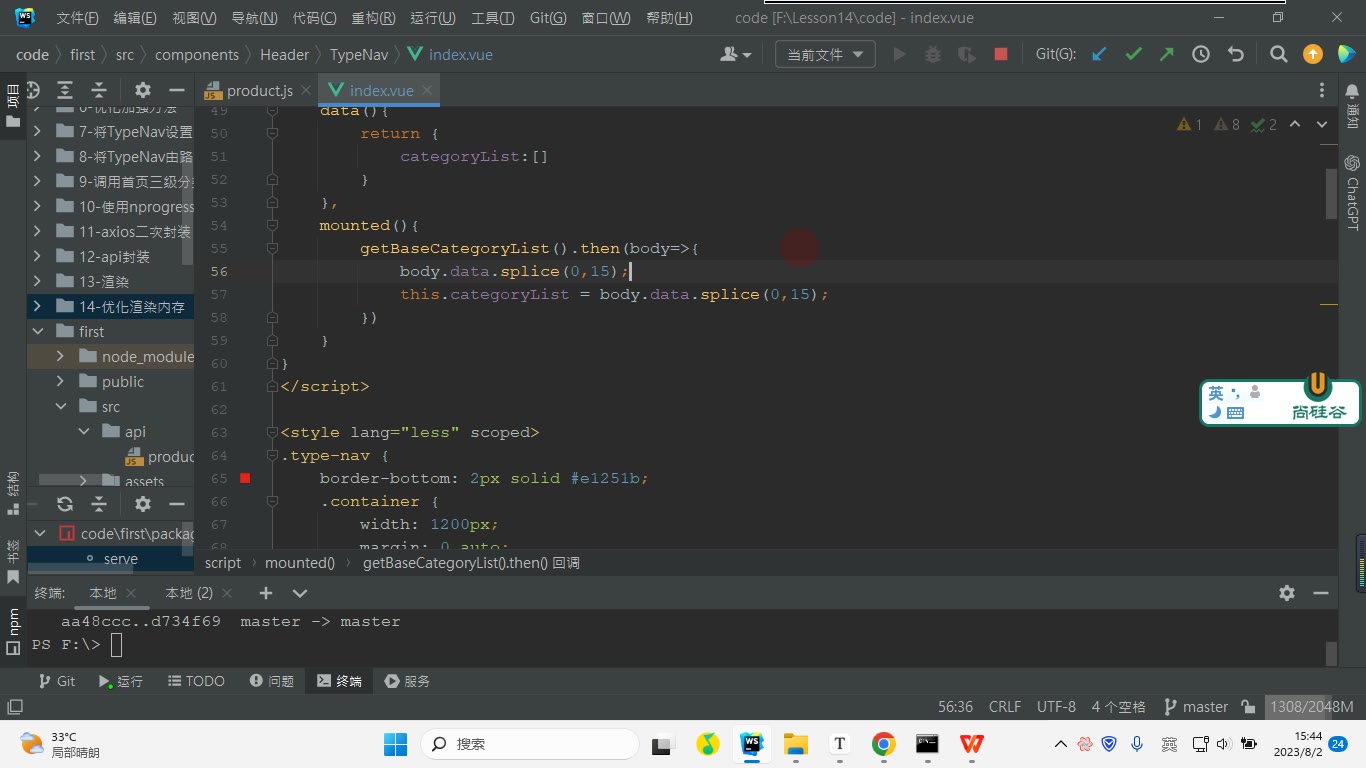The width and height of the screenshot is (1366, 768).
Task: Update project with the blue Git arrow
Action: pyautogui.click(x=1099, y=55)
